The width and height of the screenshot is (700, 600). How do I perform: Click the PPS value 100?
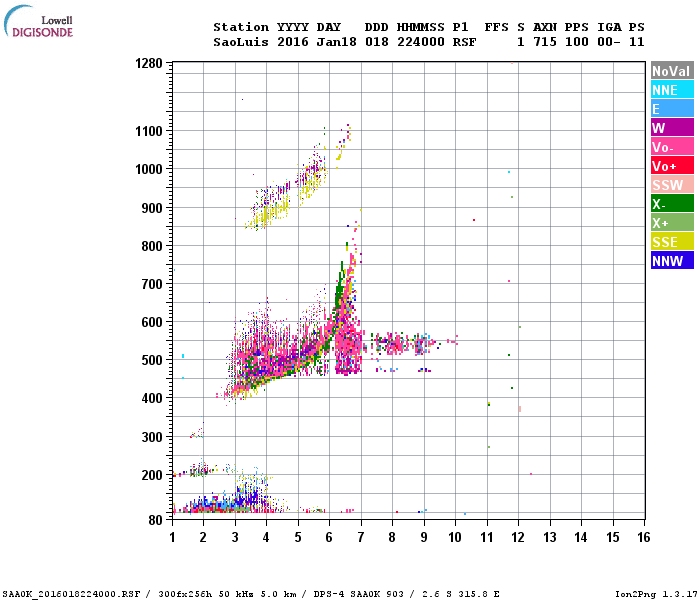(577, 42)
